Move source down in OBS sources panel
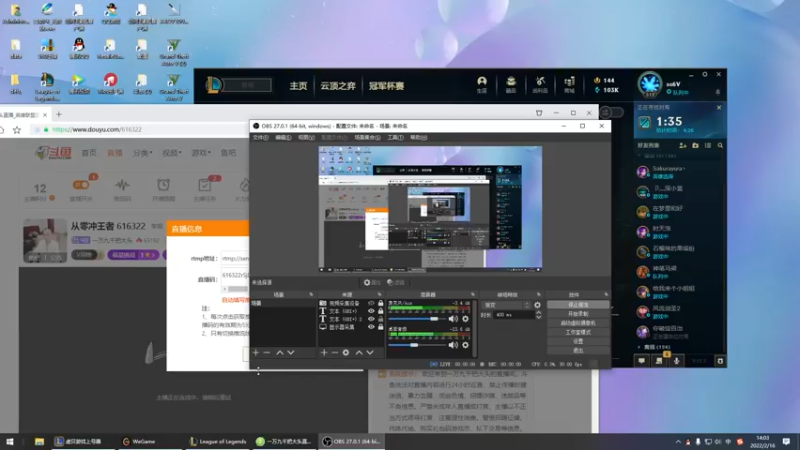800x450 pixels. tap(370, 353)
